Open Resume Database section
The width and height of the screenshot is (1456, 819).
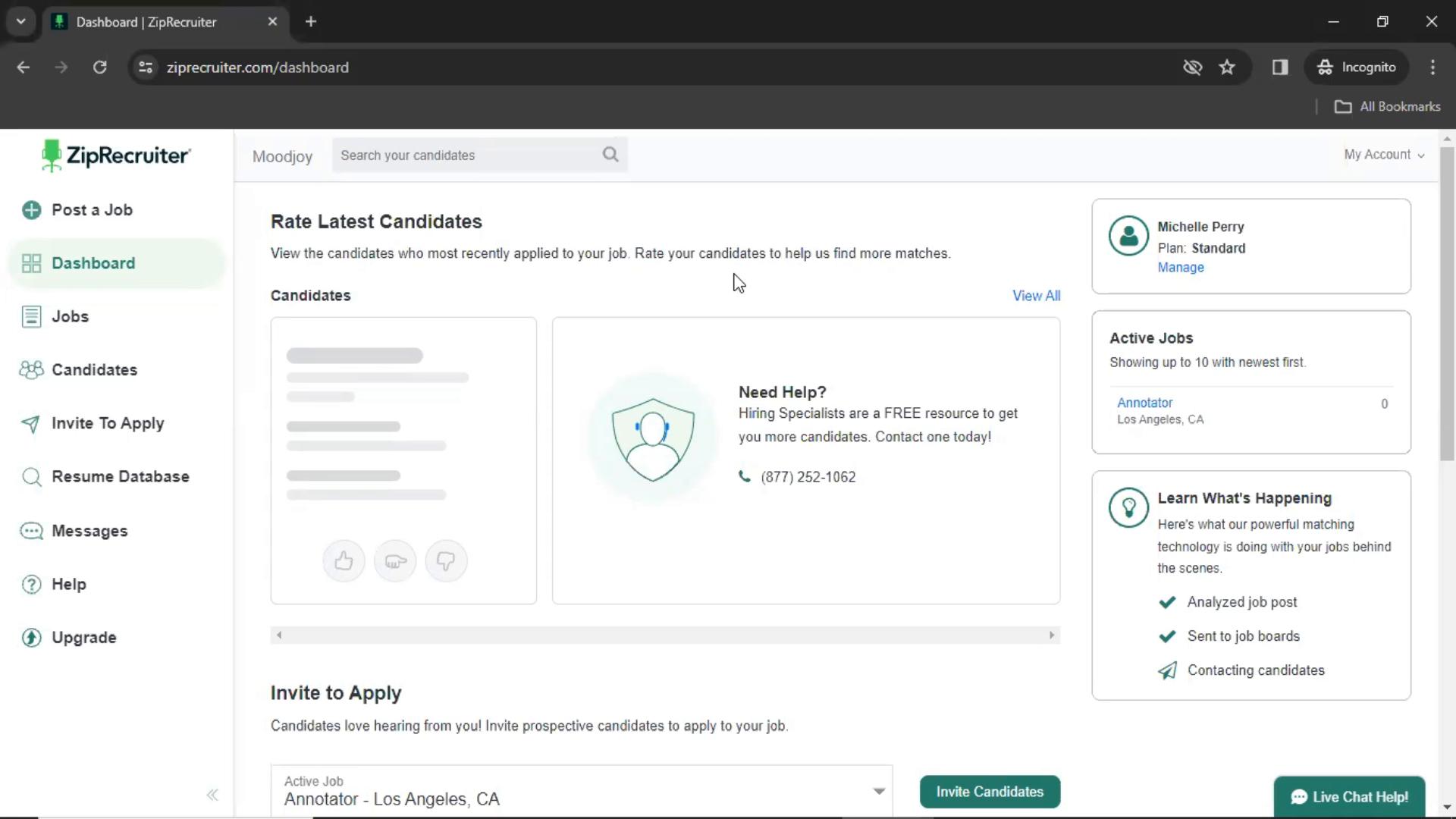120,476
